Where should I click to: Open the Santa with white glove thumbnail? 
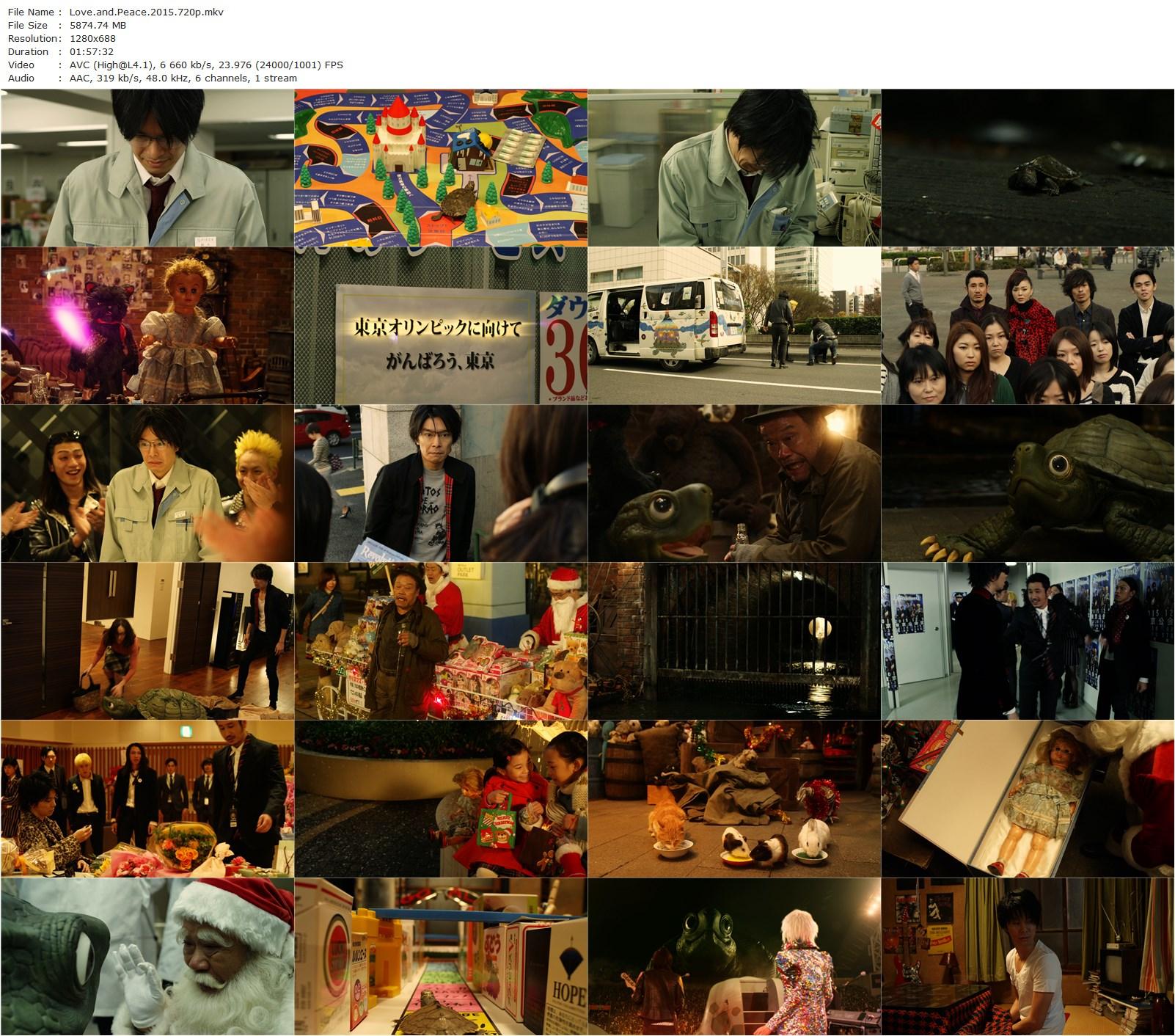tap(147, 957)
